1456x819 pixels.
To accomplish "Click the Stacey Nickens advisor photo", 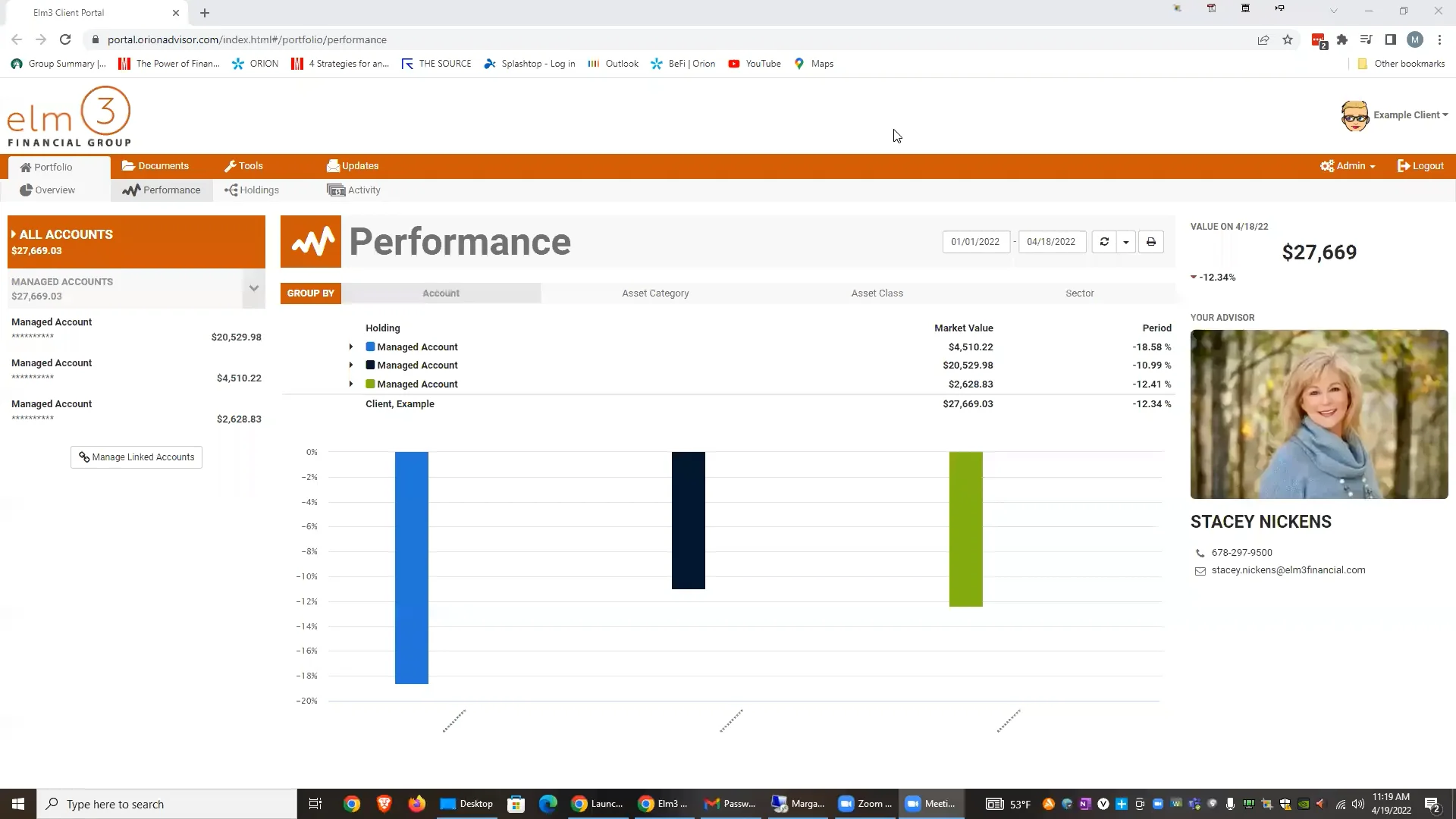I will [1319, 414].
